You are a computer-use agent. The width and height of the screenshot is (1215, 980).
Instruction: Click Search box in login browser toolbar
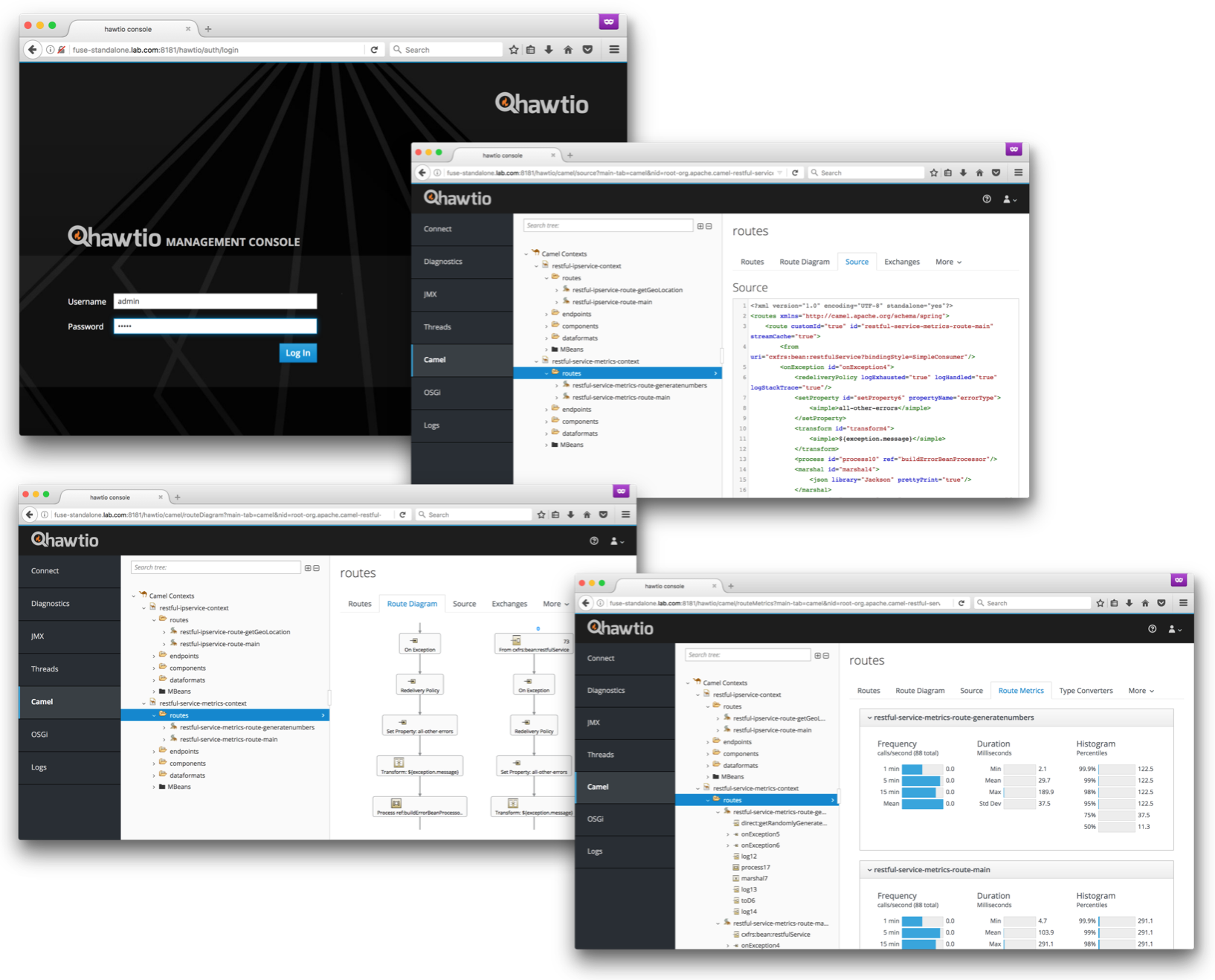pyautogui.click(x=446, y=50)
